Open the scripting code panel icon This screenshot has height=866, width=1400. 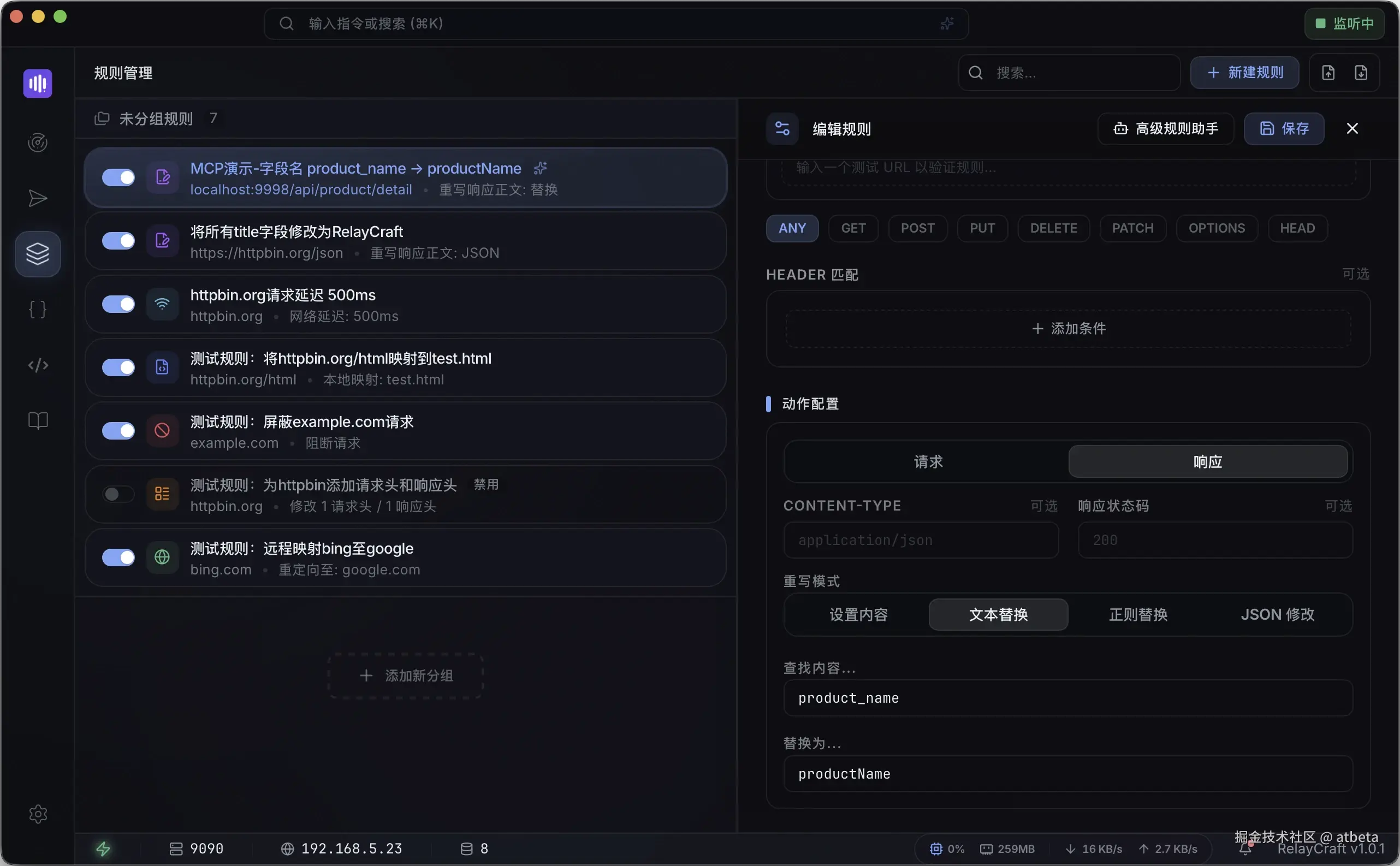tap(37, 365)
